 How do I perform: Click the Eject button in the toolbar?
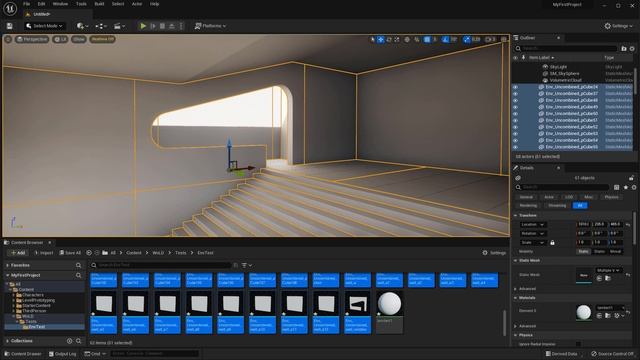[172, 26]
